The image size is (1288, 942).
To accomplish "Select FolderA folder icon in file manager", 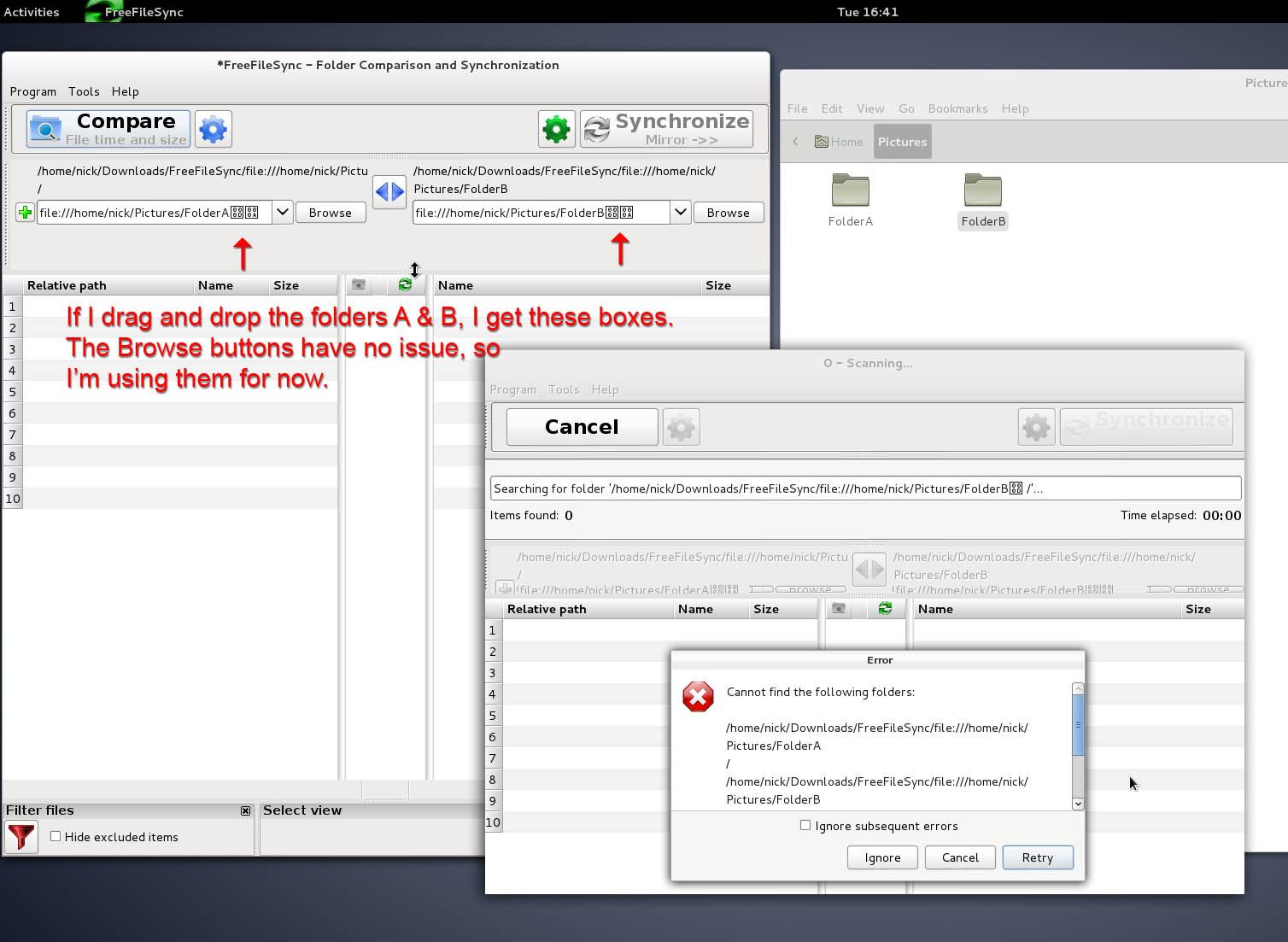I will tap(851, 190).
